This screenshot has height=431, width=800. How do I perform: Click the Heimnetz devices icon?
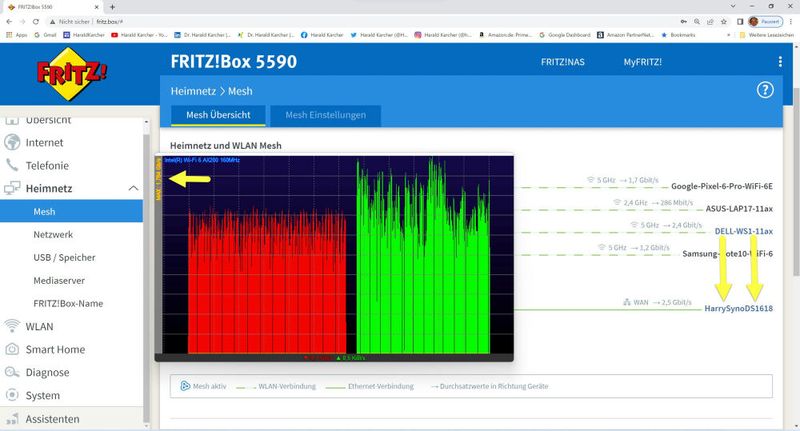coord(12,188)
